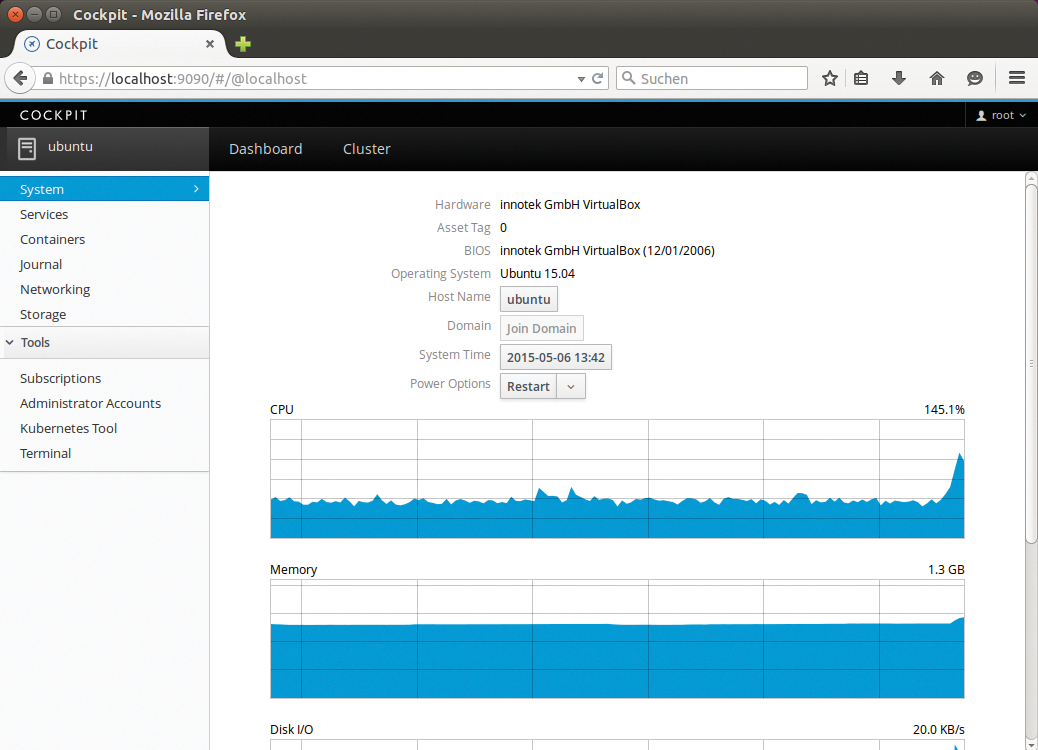This screenshot has height=750, width=1038.
Task: Open Services in the sidebar
Action: click(x=105, y=214)
